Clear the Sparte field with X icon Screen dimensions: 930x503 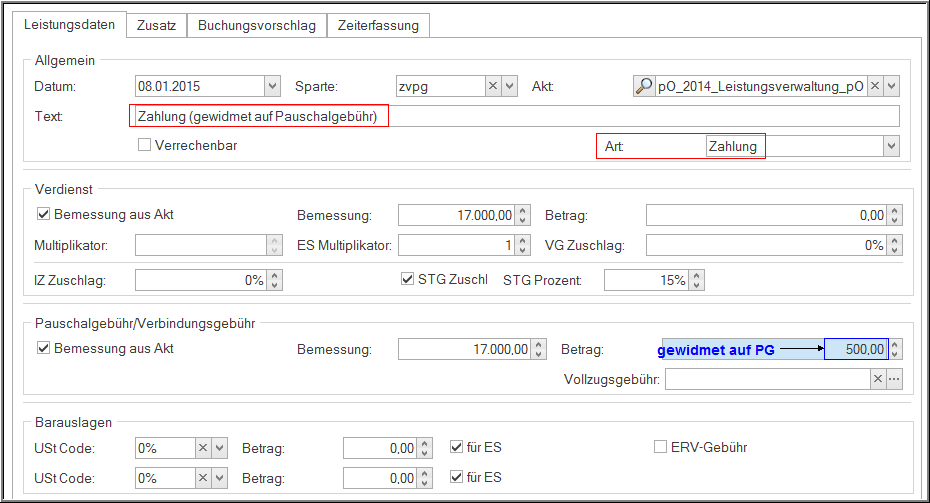point(493,87)
